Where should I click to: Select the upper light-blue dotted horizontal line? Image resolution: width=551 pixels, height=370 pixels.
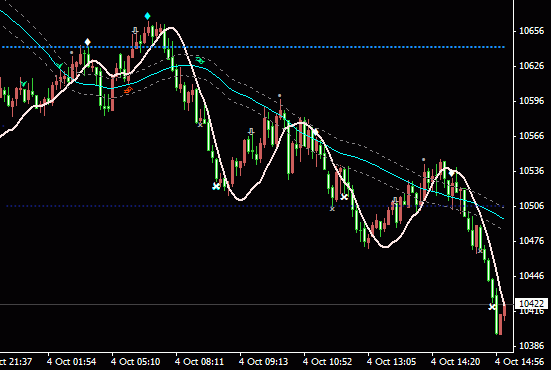253,47
